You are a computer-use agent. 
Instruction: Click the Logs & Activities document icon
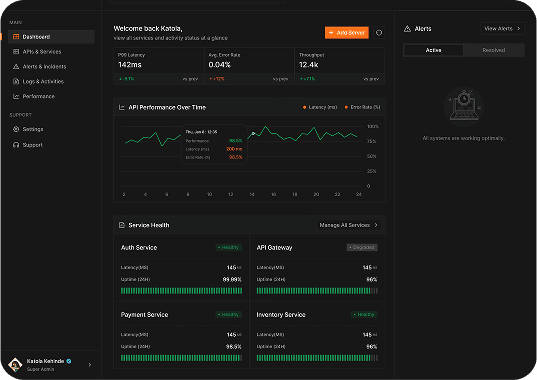16,81
